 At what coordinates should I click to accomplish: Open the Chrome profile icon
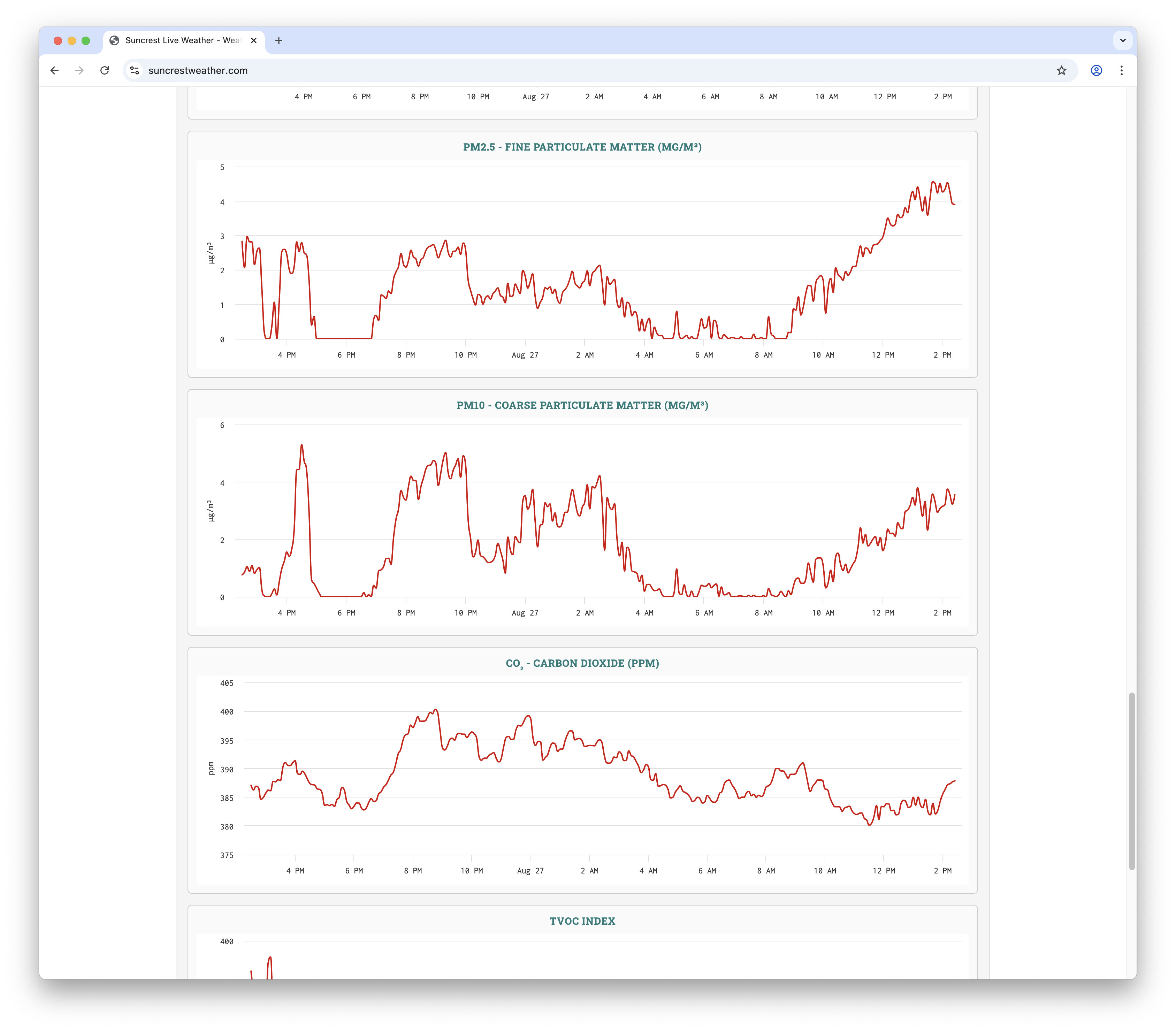tap(1096, 70)
